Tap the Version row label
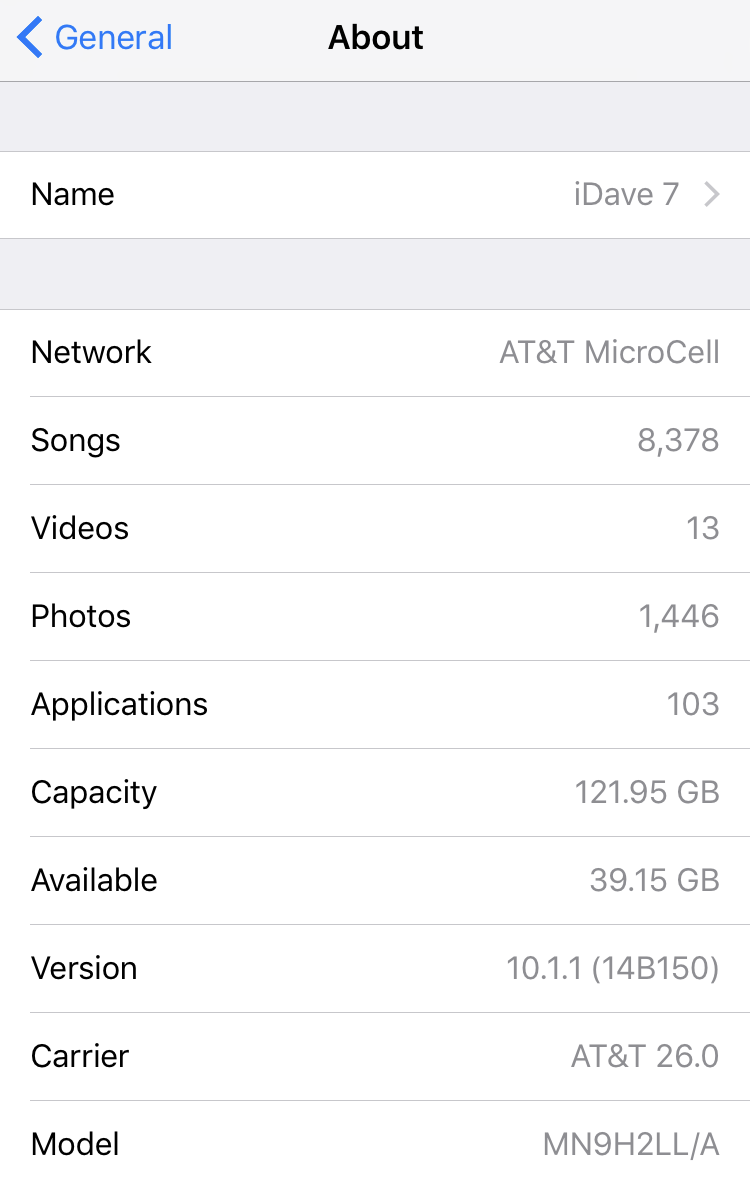 (x=84, y=968)
